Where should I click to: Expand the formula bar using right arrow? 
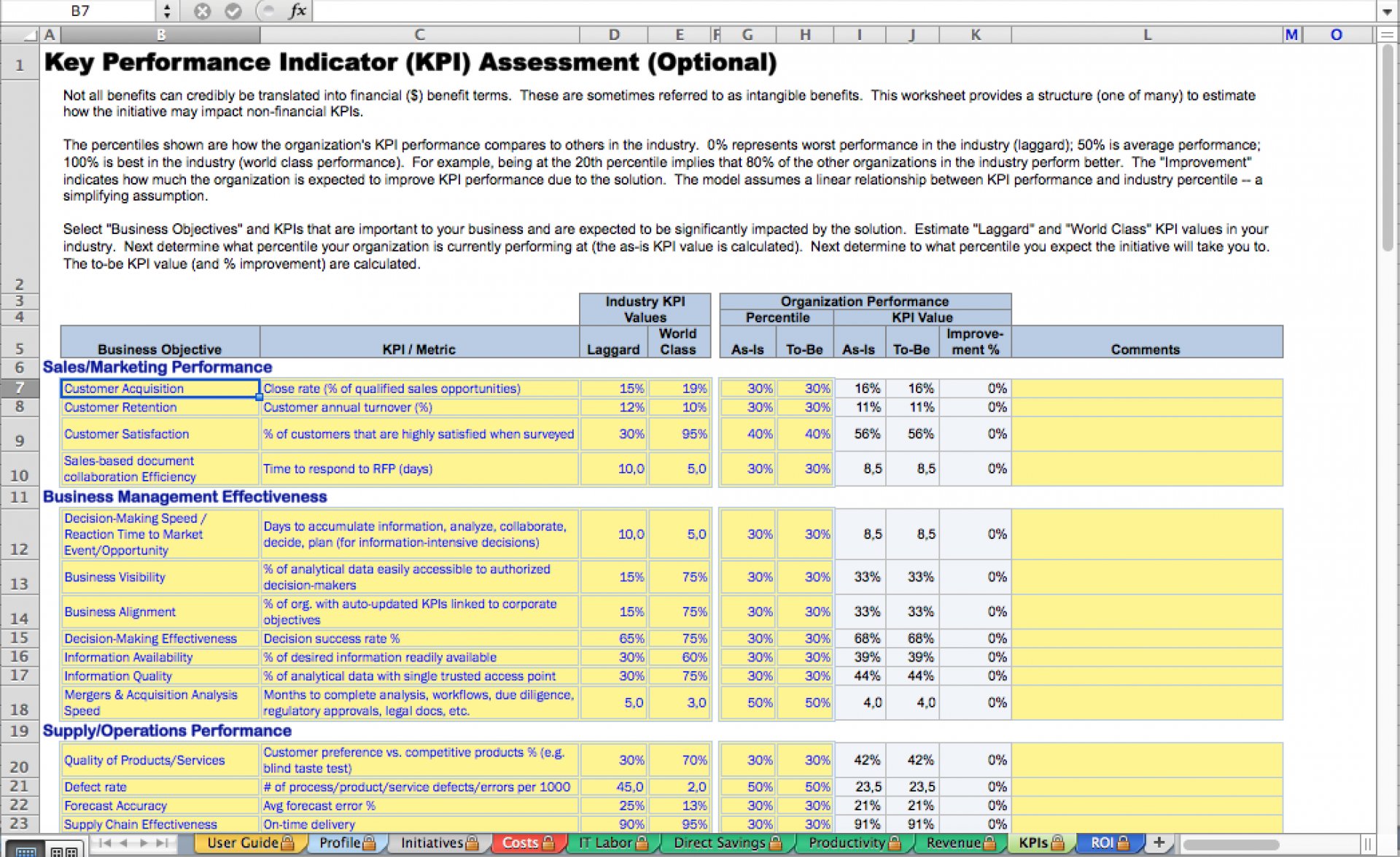pos(1388,11)
